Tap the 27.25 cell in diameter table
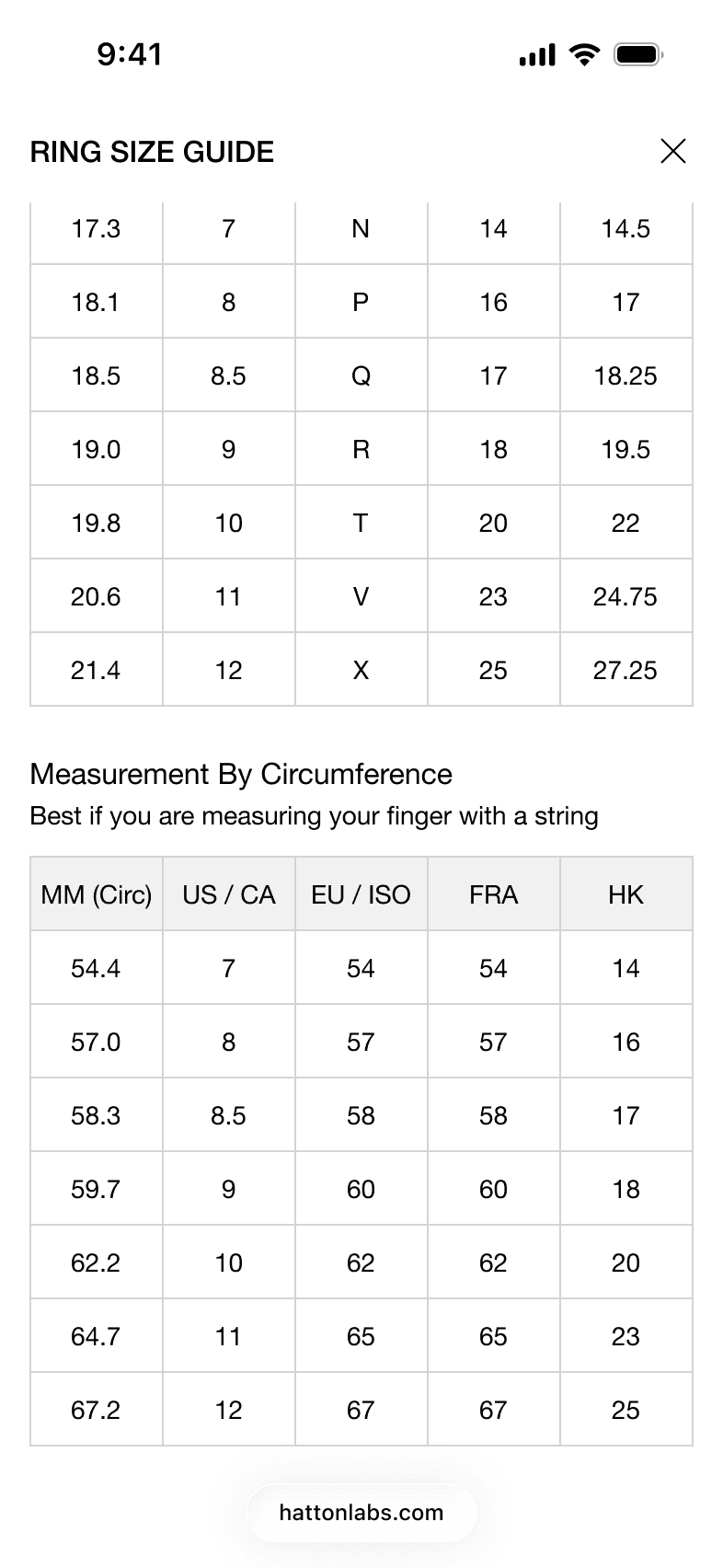Viewport: 723px width, 1568px height. pyautogui.click(x=626, y=670)
